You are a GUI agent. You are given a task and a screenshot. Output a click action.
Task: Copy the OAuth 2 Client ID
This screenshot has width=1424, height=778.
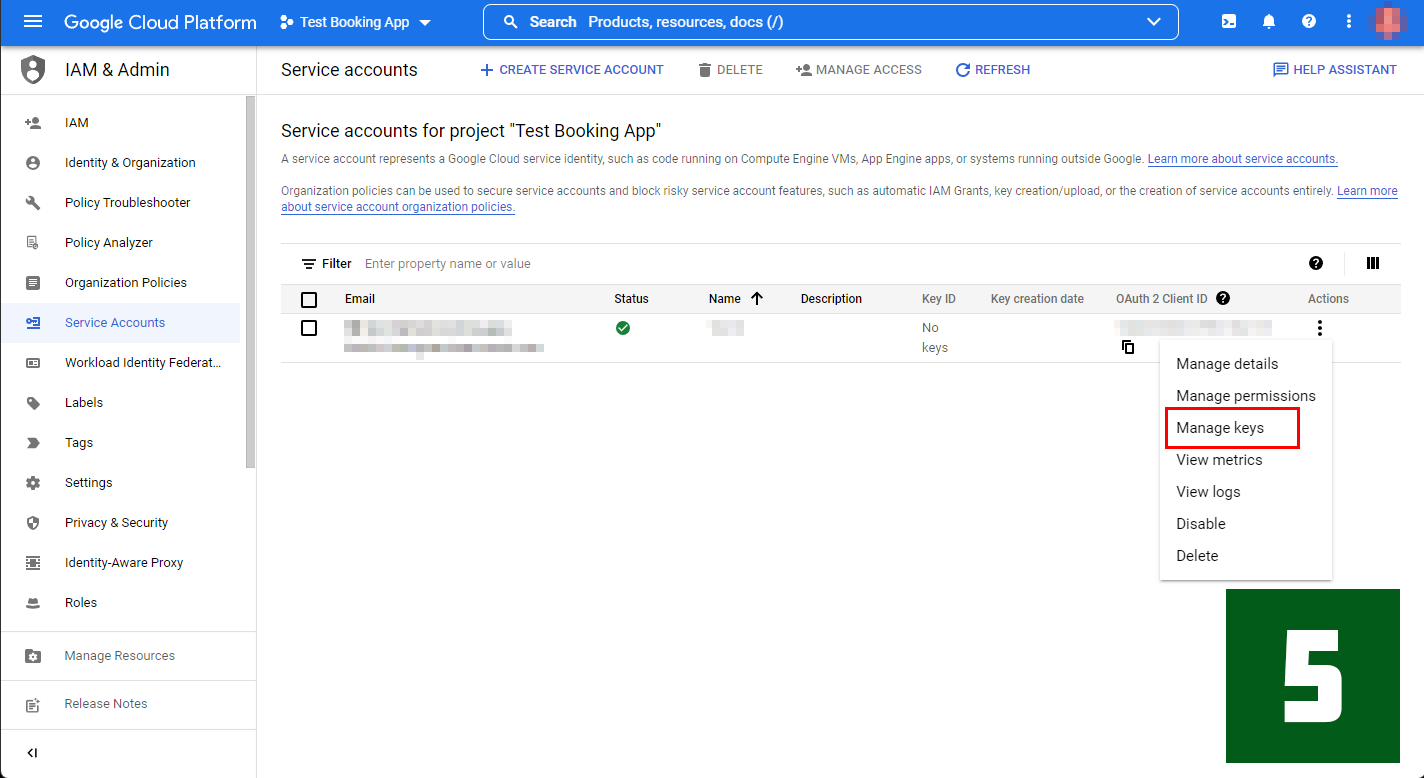click(x=1128, y=347)
